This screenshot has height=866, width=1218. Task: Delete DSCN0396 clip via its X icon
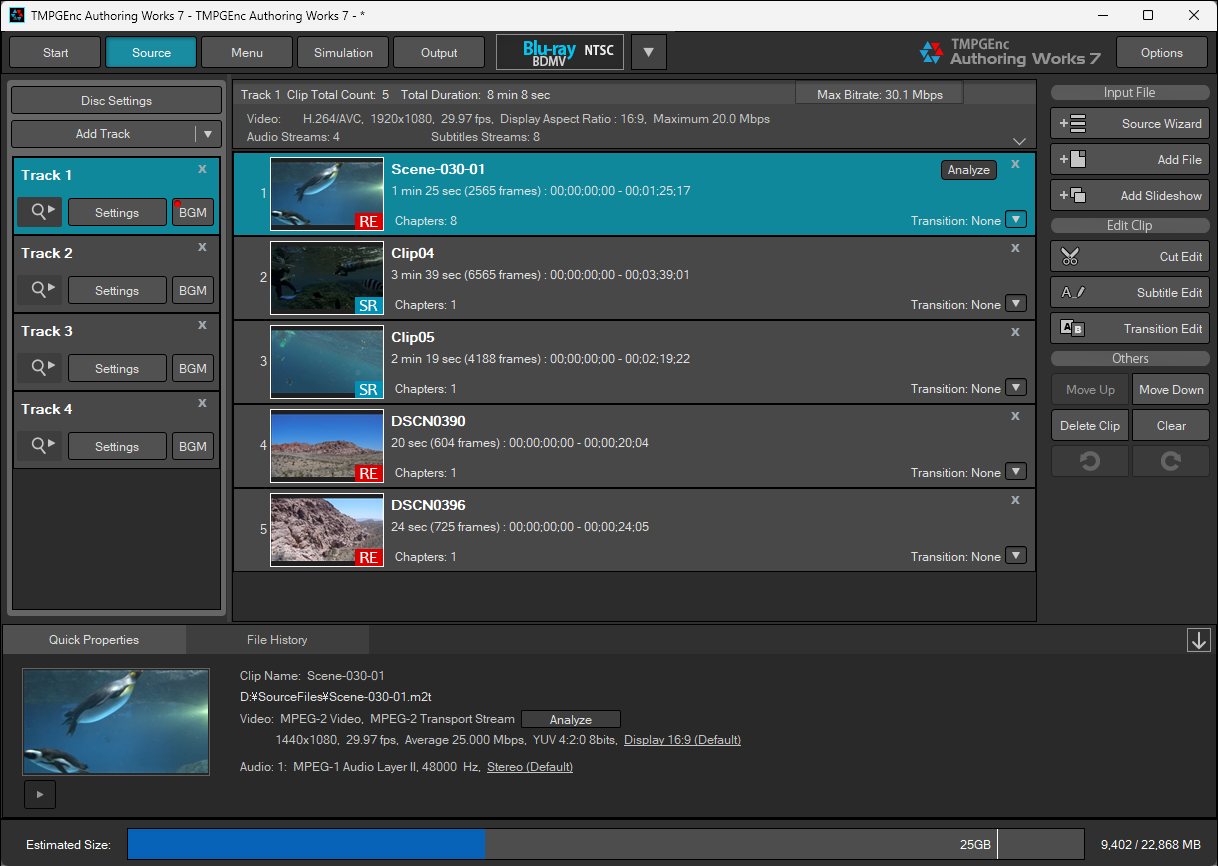(1015, 500)
